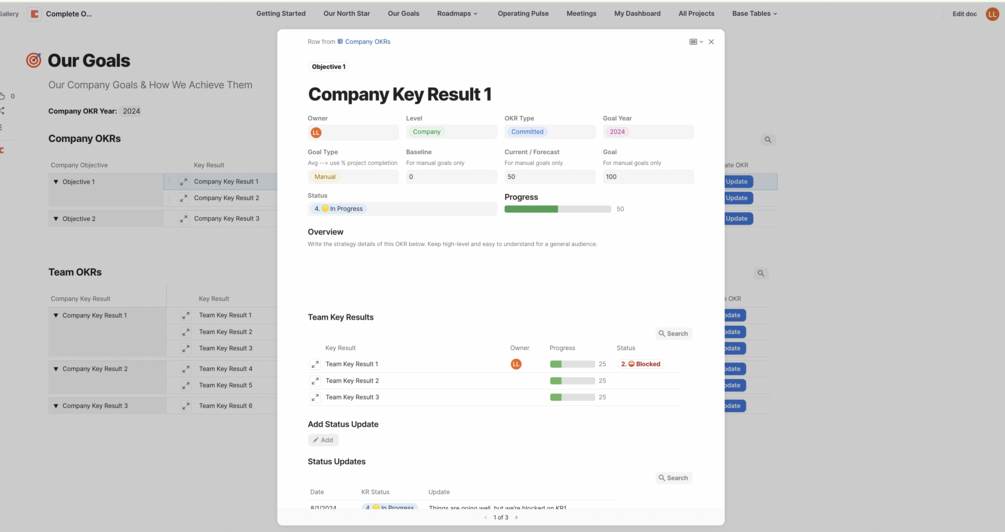Collapse the Company Key Result 3 group
The height and width of the screenshot is (532, 1005).
pos(56,406)
